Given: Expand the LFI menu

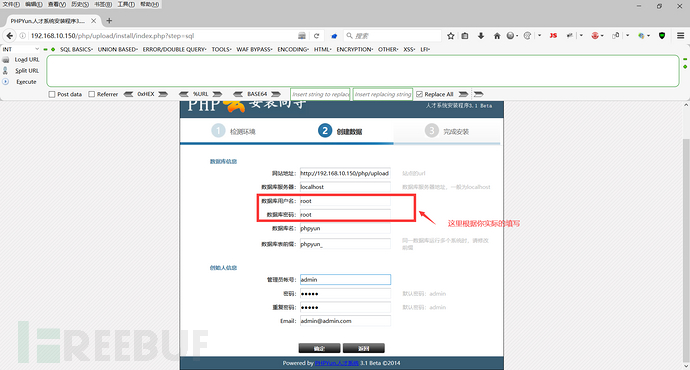Looking at the screenshot, I should [x=425, y=49].
